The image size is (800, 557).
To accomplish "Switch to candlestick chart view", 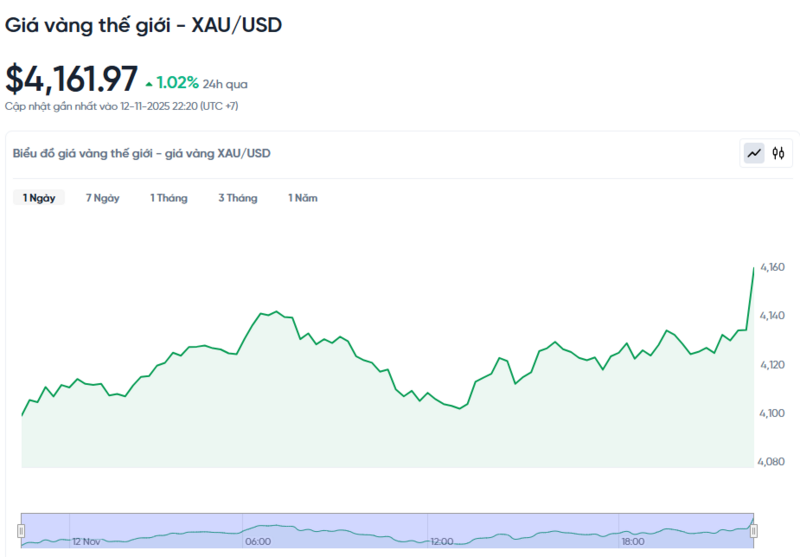I will (x=778, y=154).
